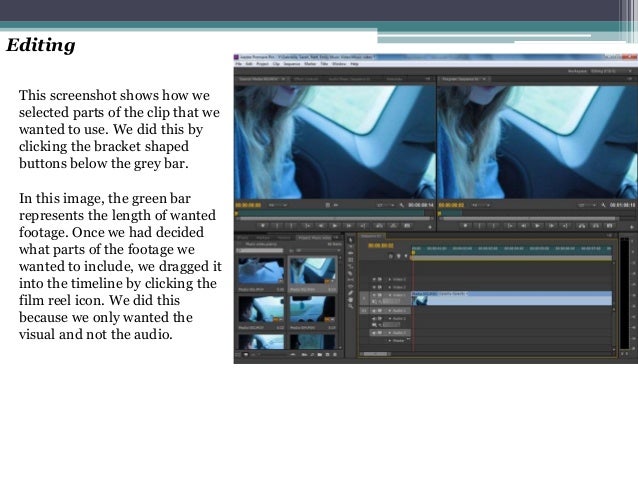Mute Audio 2 track speaker toggle
This screenshot has width=638, height=479.
(374, 319)
